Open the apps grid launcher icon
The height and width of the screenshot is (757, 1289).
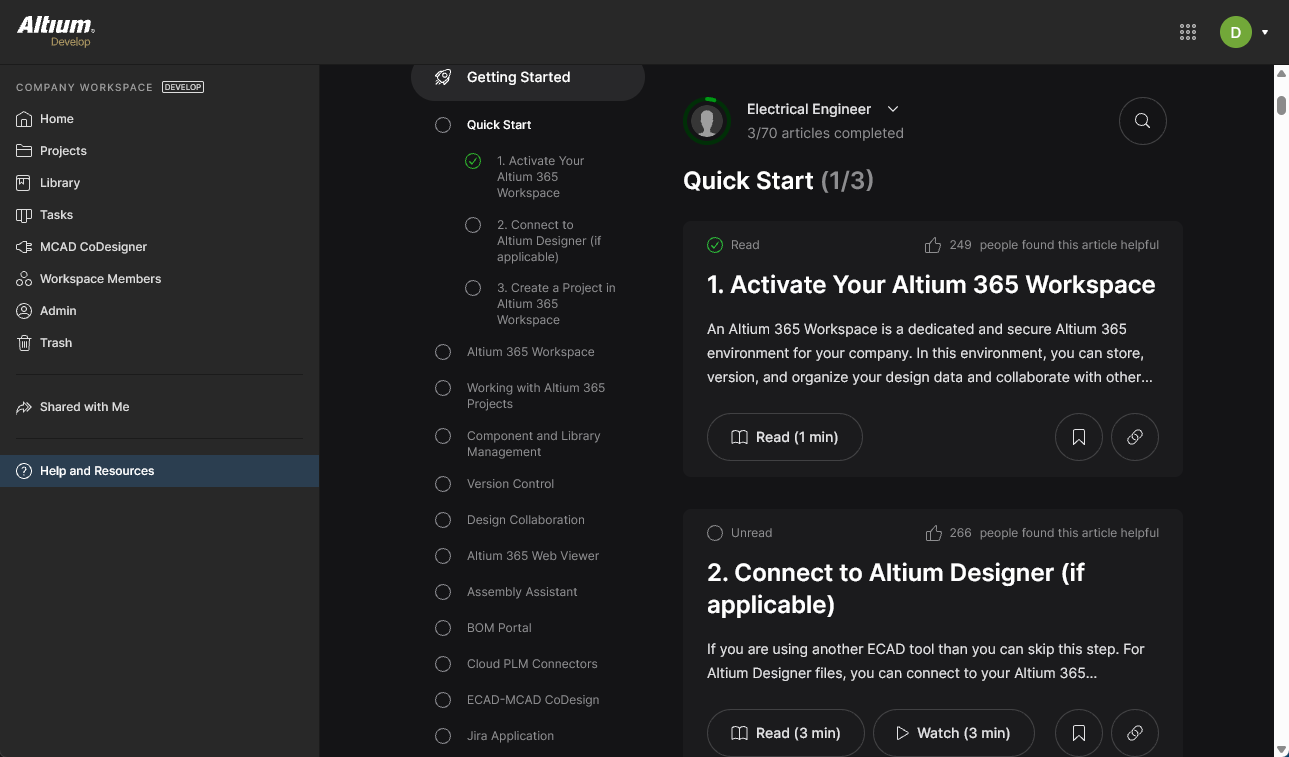coord(1188,32)
